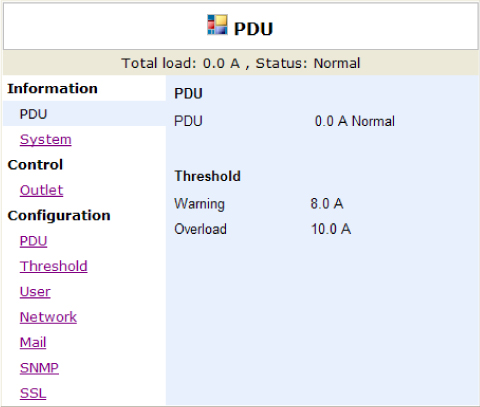
Task: Click the Warning threshold value 8.0 A
Action: (327, 203)
